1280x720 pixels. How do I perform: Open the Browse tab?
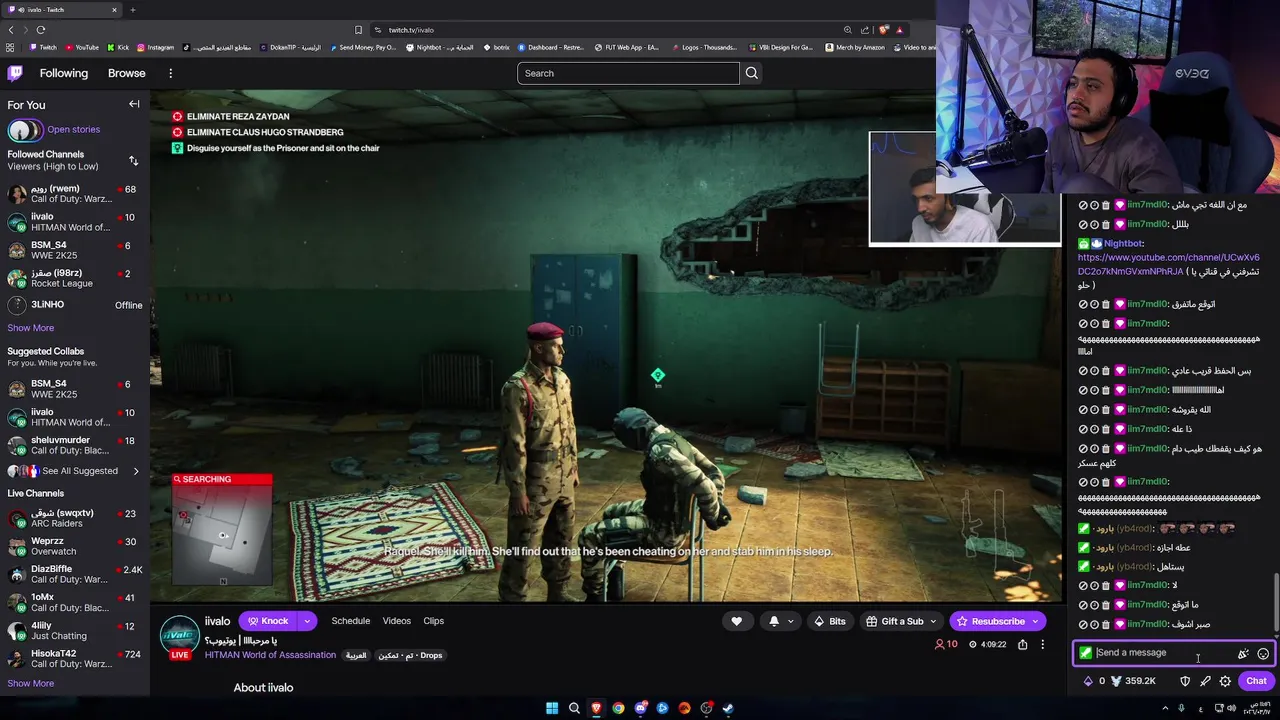coord(127,73)
